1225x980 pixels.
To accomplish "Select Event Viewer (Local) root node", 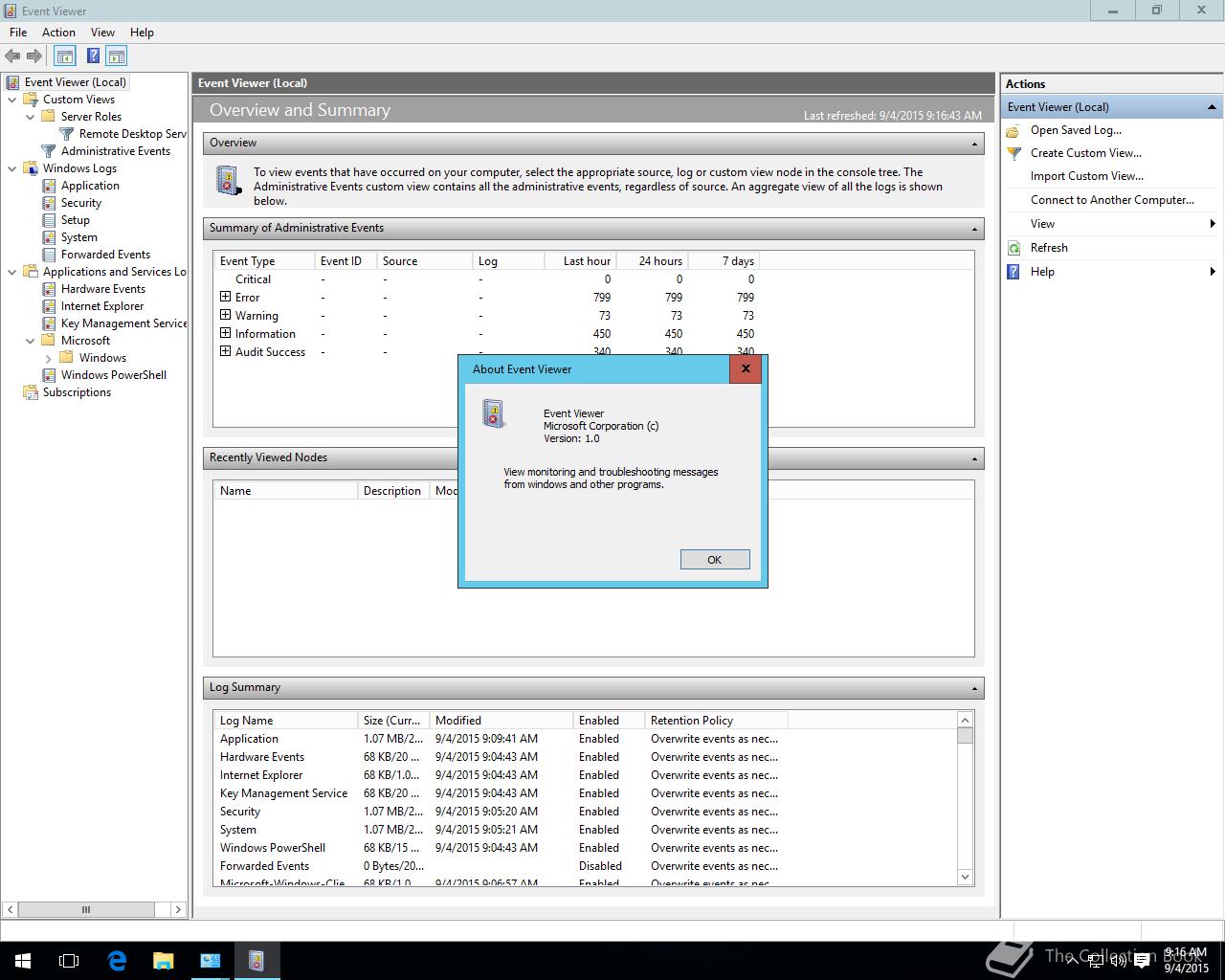I will click(75, 82).
